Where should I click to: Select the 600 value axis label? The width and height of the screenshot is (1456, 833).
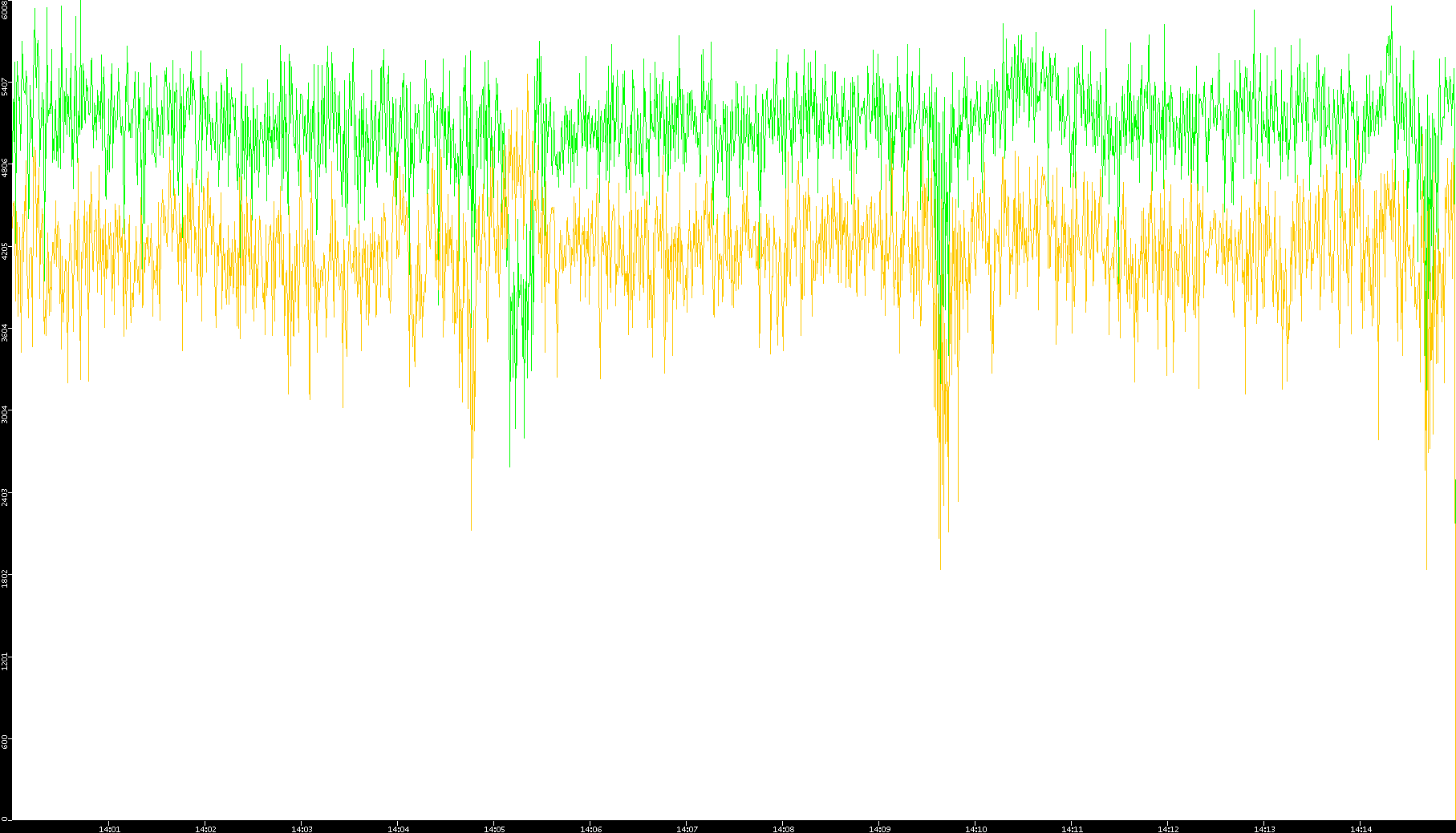coord(5,740)
